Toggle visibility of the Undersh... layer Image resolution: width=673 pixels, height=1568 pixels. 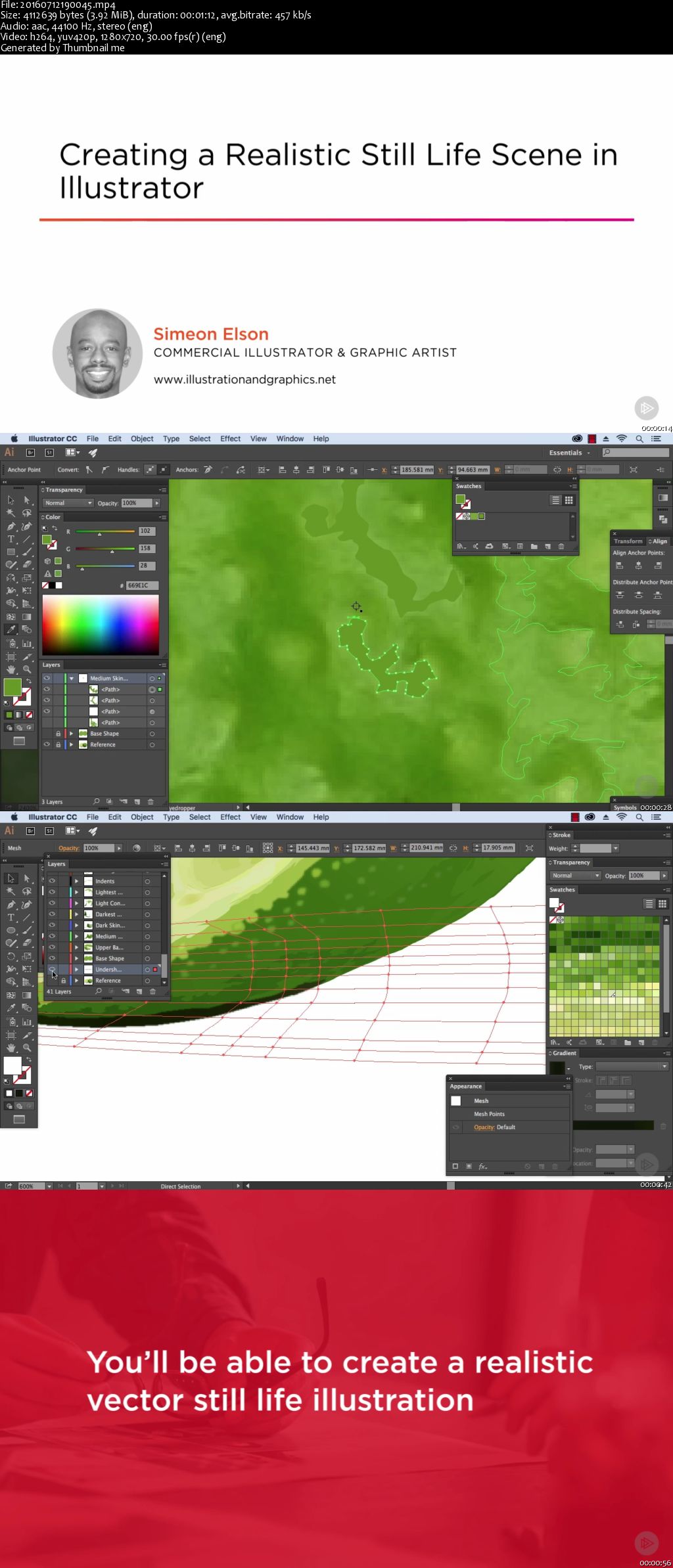tap(52, 970)
